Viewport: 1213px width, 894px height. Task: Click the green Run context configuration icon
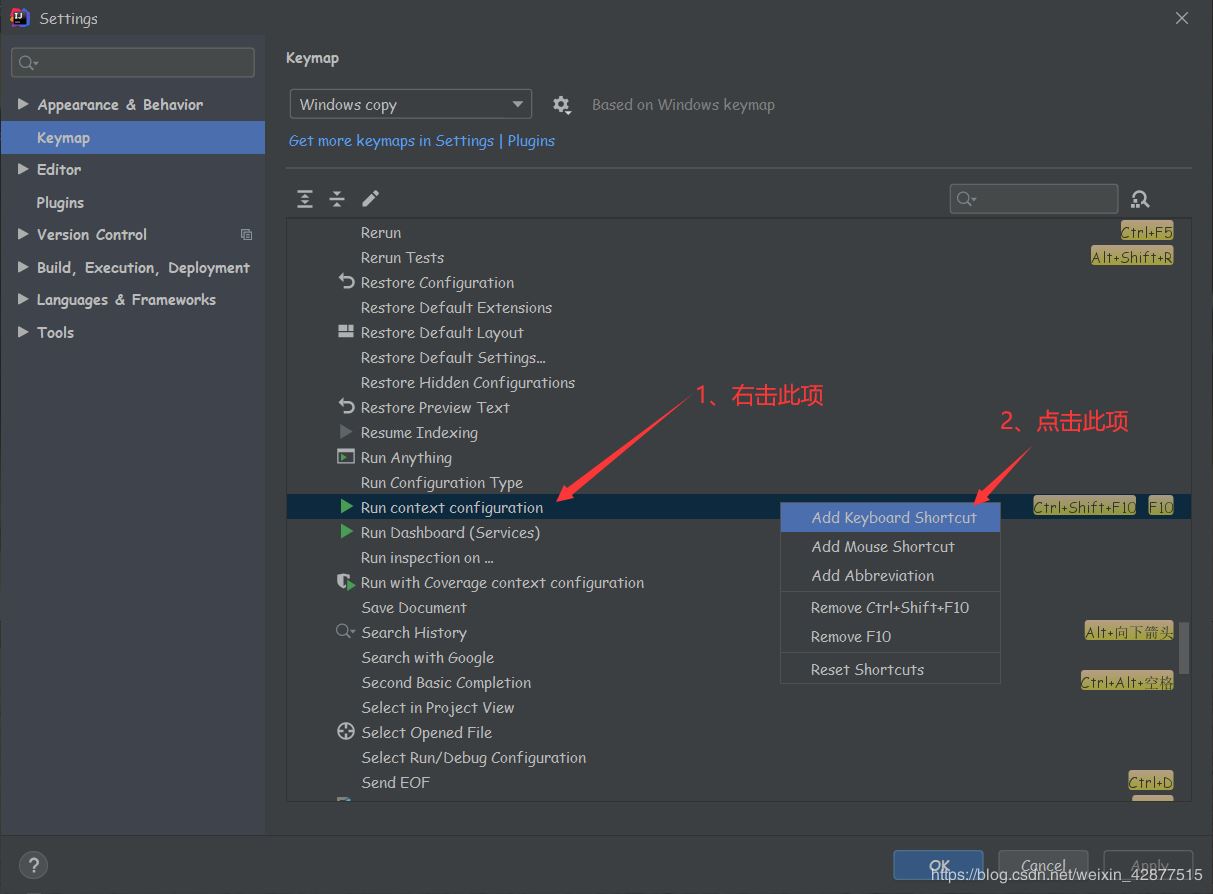pyautogui.click(x=346, y=508)
